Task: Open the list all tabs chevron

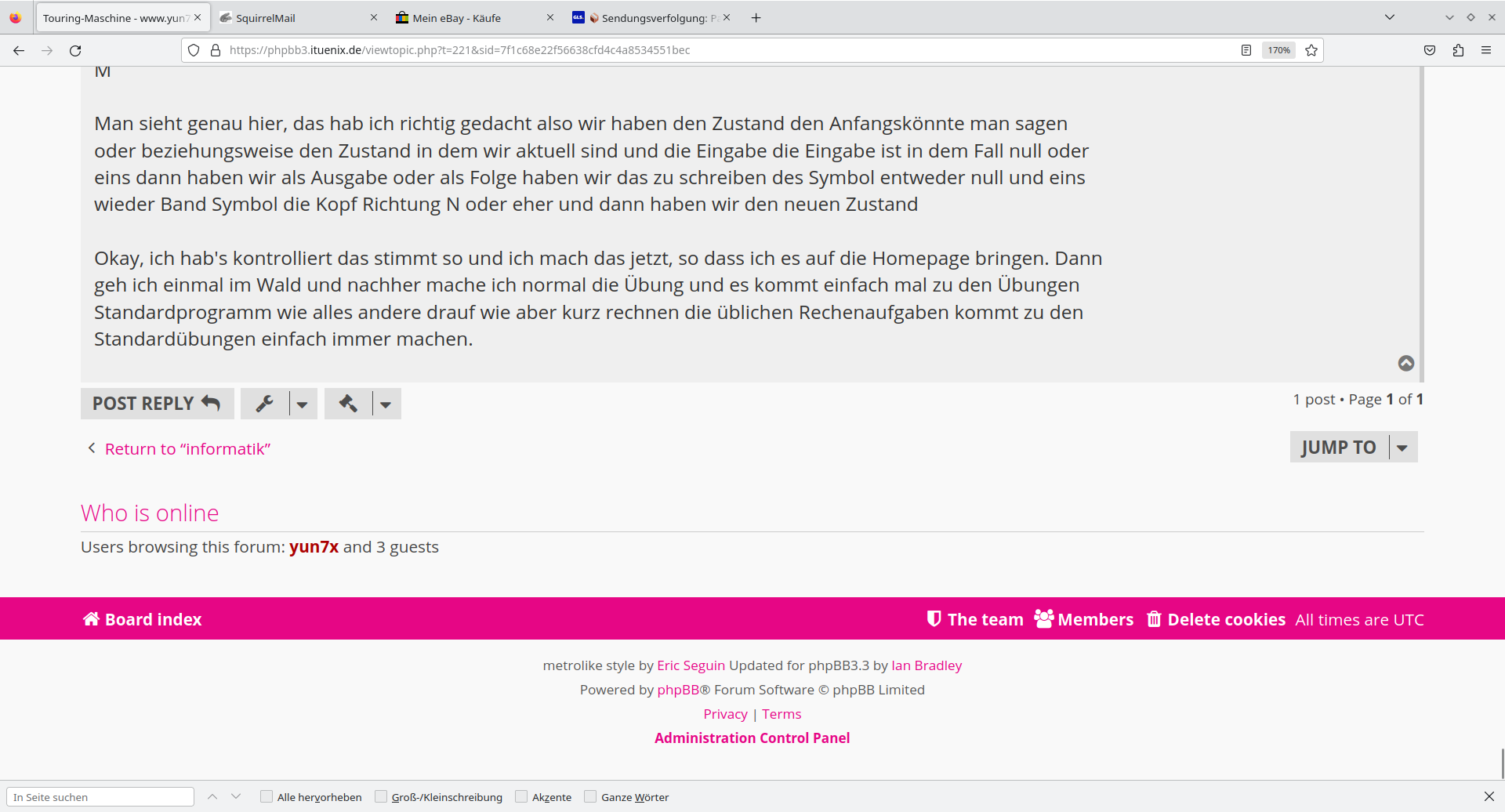Action: (x=1390, y=17)
